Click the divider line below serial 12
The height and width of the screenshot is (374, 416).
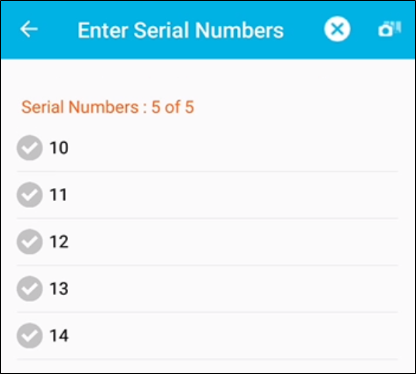coord(207,266)
